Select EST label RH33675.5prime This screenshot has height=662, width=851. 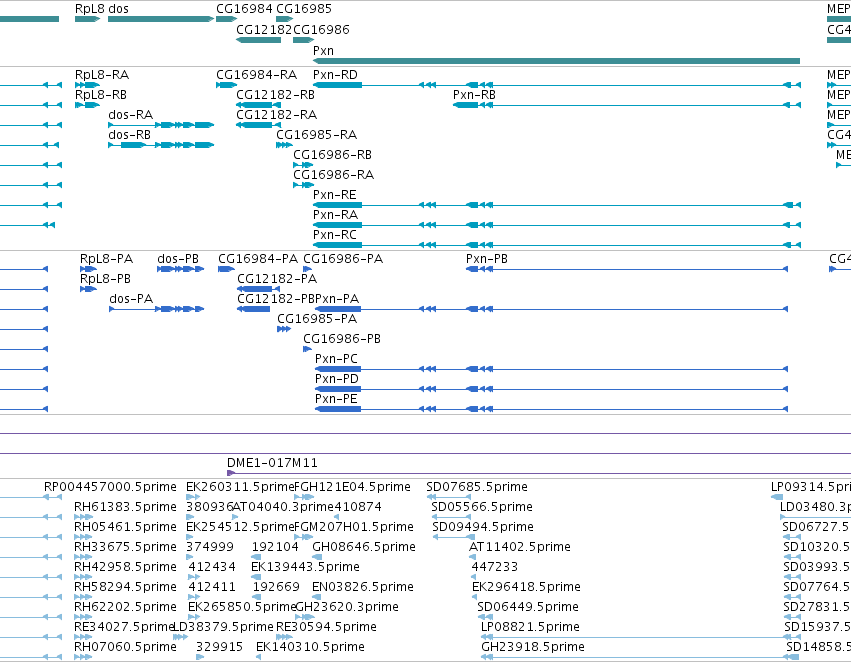(125, 547)
